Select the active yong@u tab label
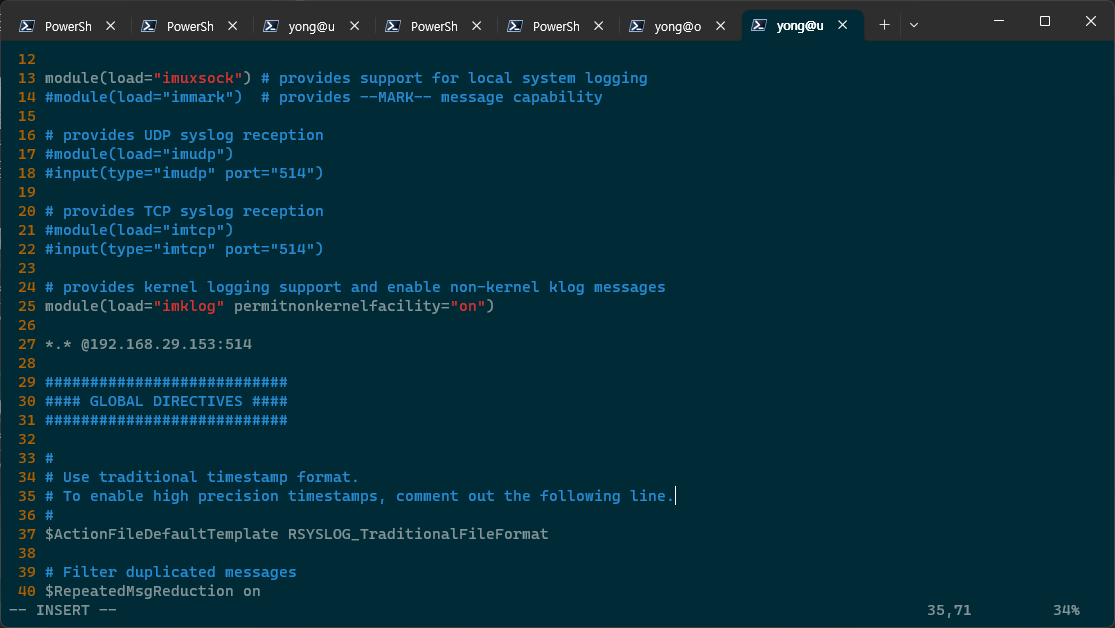Viewport: 1115px width, 628px height. coord(800,26)
